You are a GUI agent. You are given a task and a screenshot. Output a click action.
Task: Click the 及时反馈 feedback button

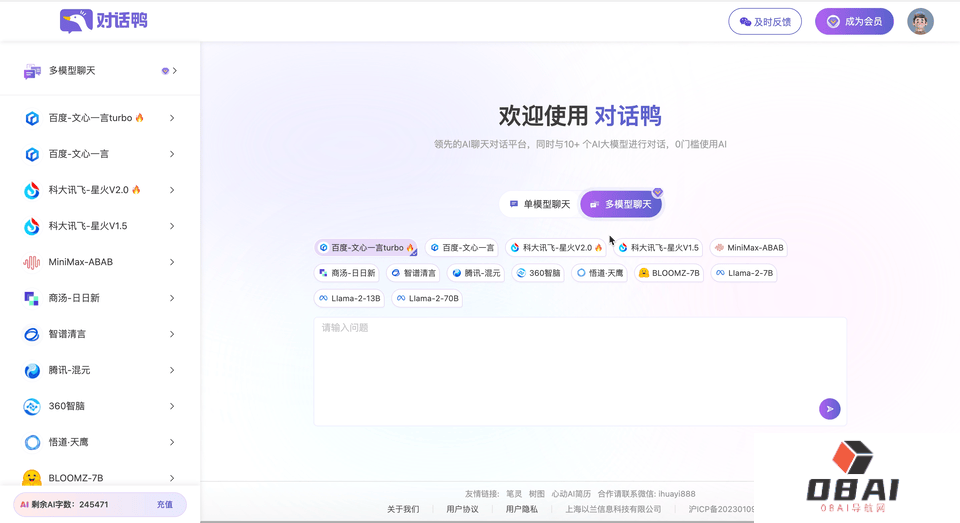(765, 21)
